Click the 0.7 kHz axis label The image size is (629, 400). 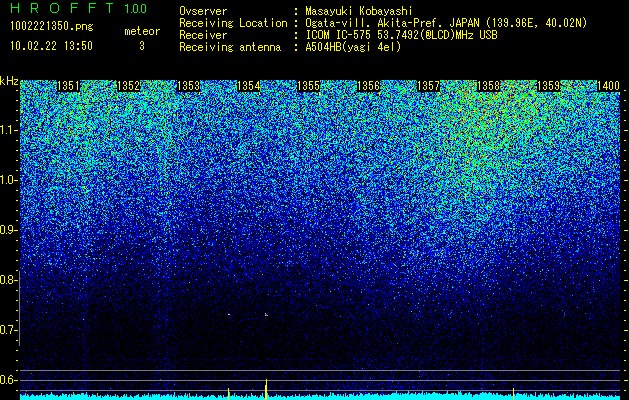[8, 330]
